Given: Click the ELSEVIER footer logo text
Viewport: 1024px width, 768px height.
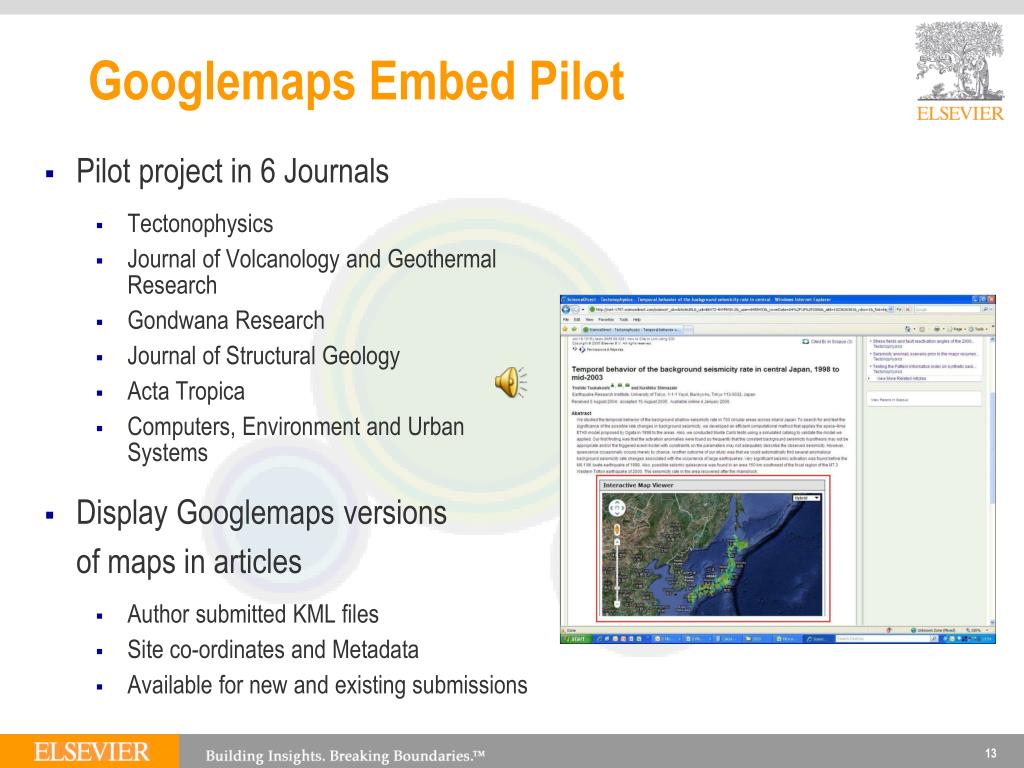Looking at the screenshot, I should (x=91, y=752).
